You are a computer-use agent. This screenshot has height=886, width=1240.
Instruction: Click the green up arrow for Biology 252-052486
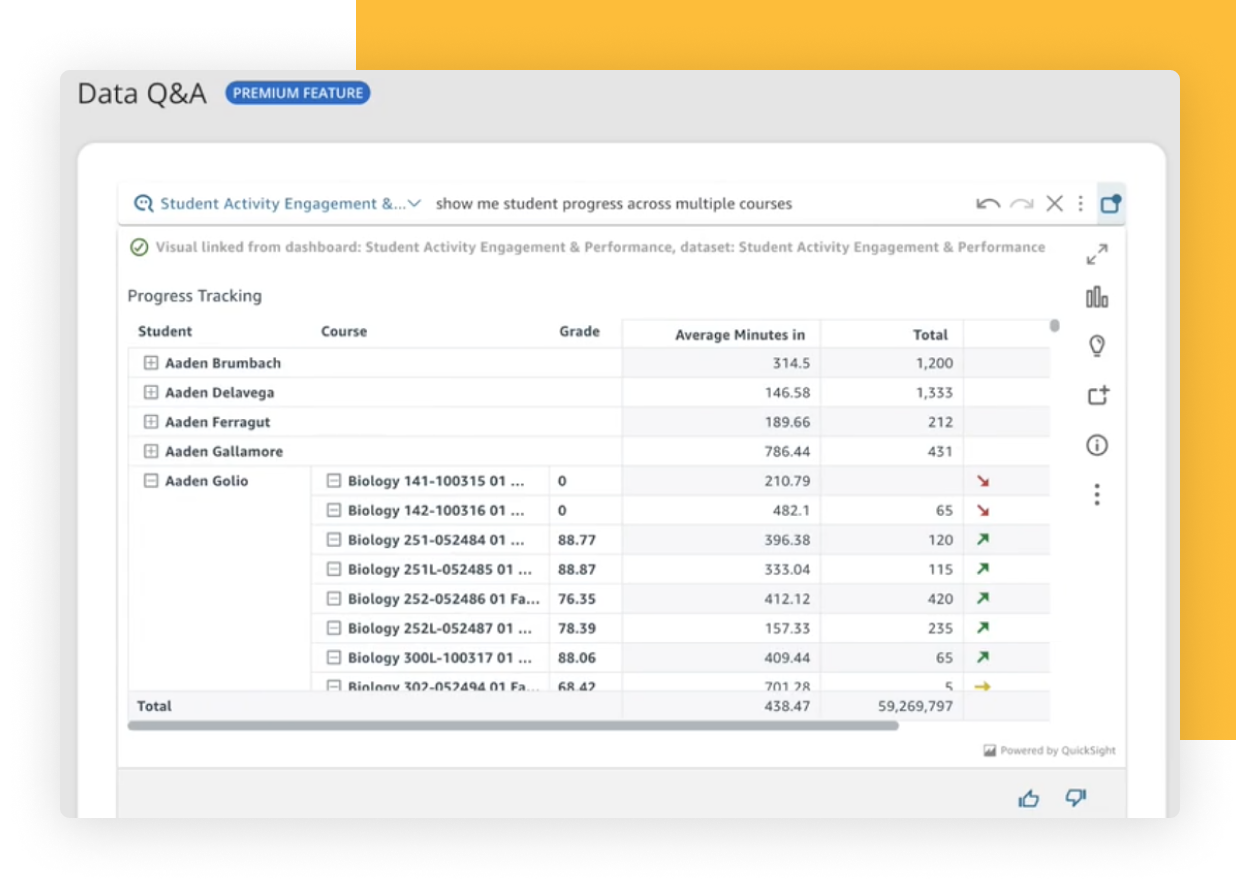tap(982, 599)
